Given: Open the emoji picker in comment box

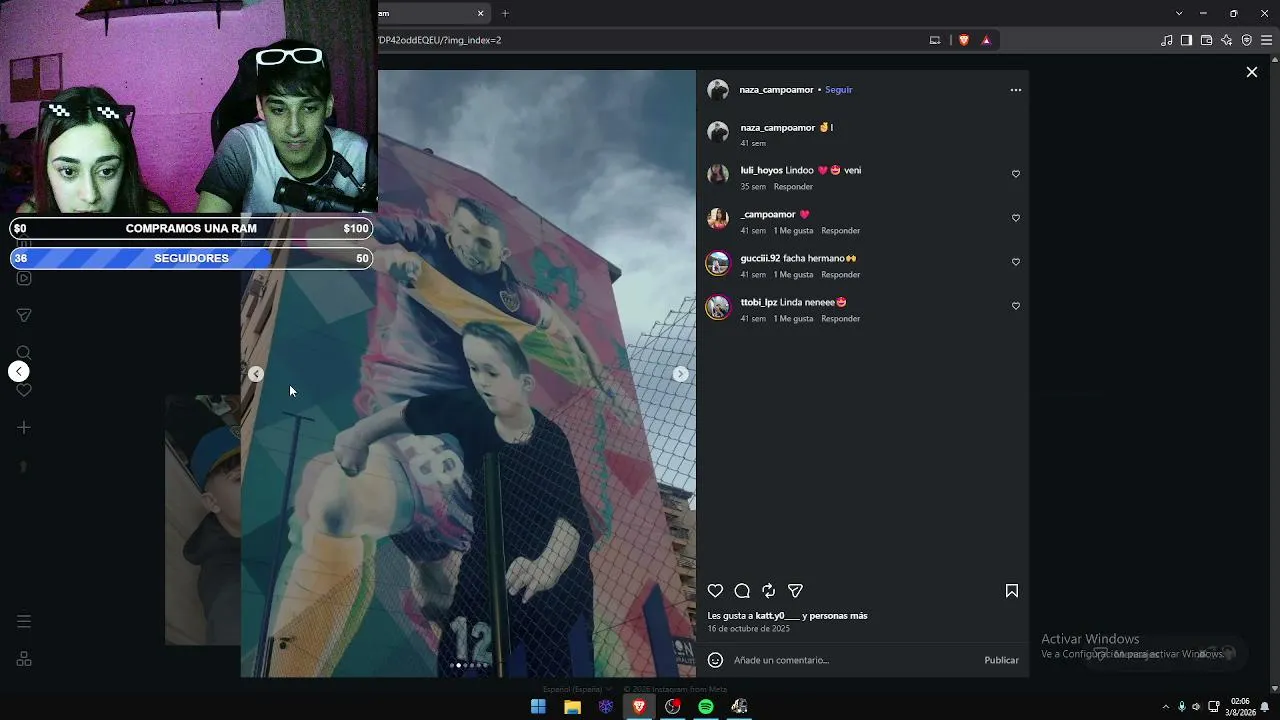Looking at the screenshot, I should 715,660.
